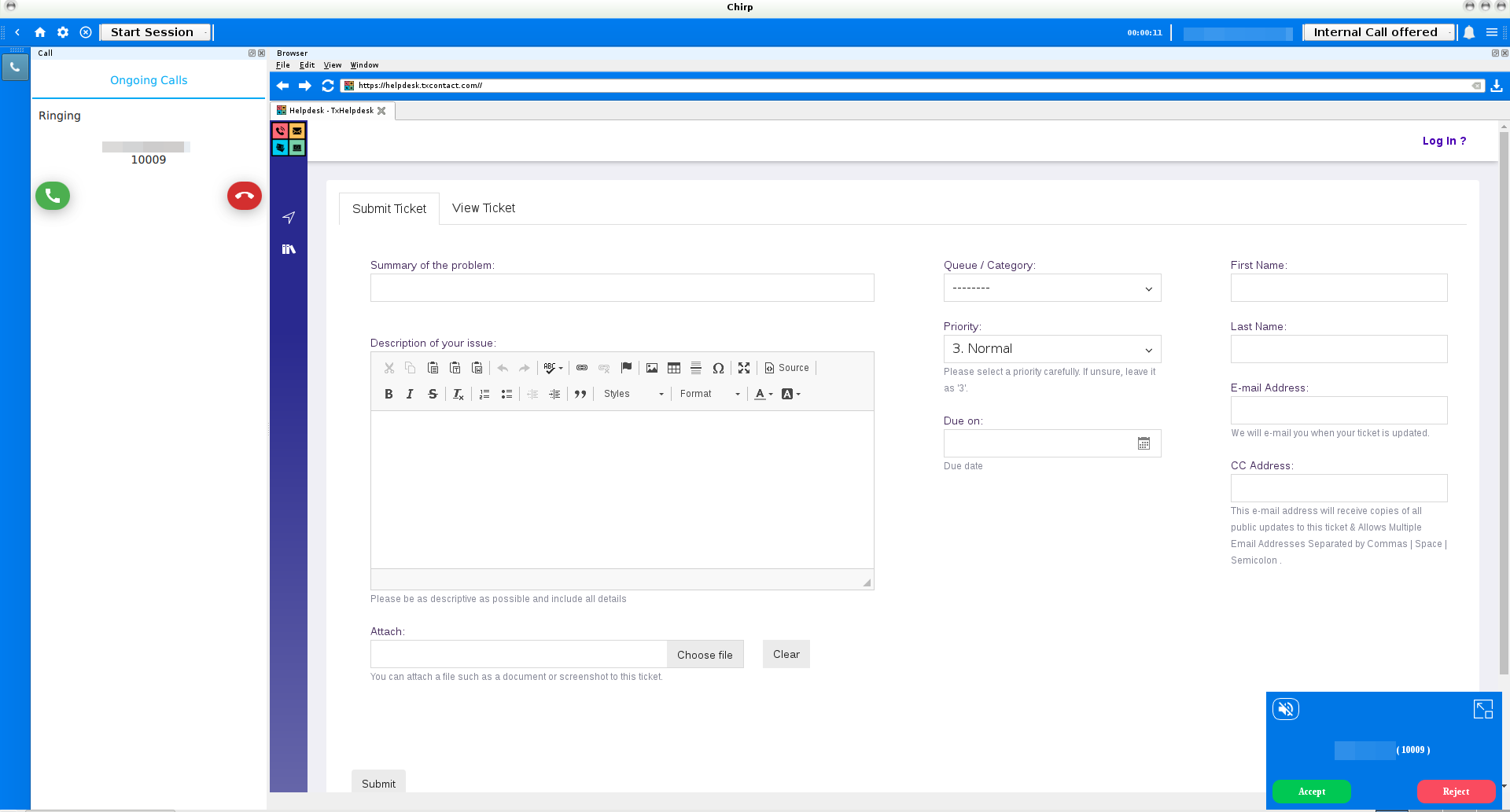The height and width of the screenshot is (812, 1510).
Task: Open the Format dropdown
Action: point(710,394)
